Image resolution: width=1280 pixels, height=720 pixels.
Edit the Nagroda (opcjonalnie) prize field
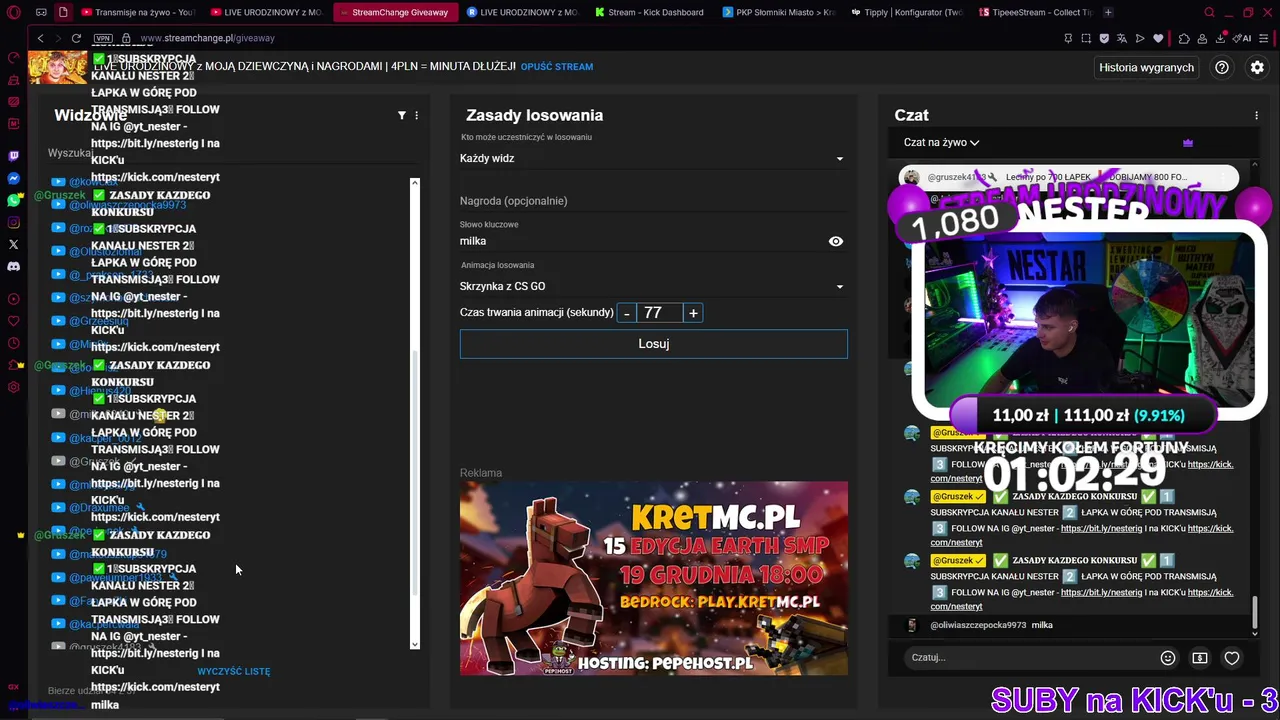pyautogui.click(x=654, y=201)
